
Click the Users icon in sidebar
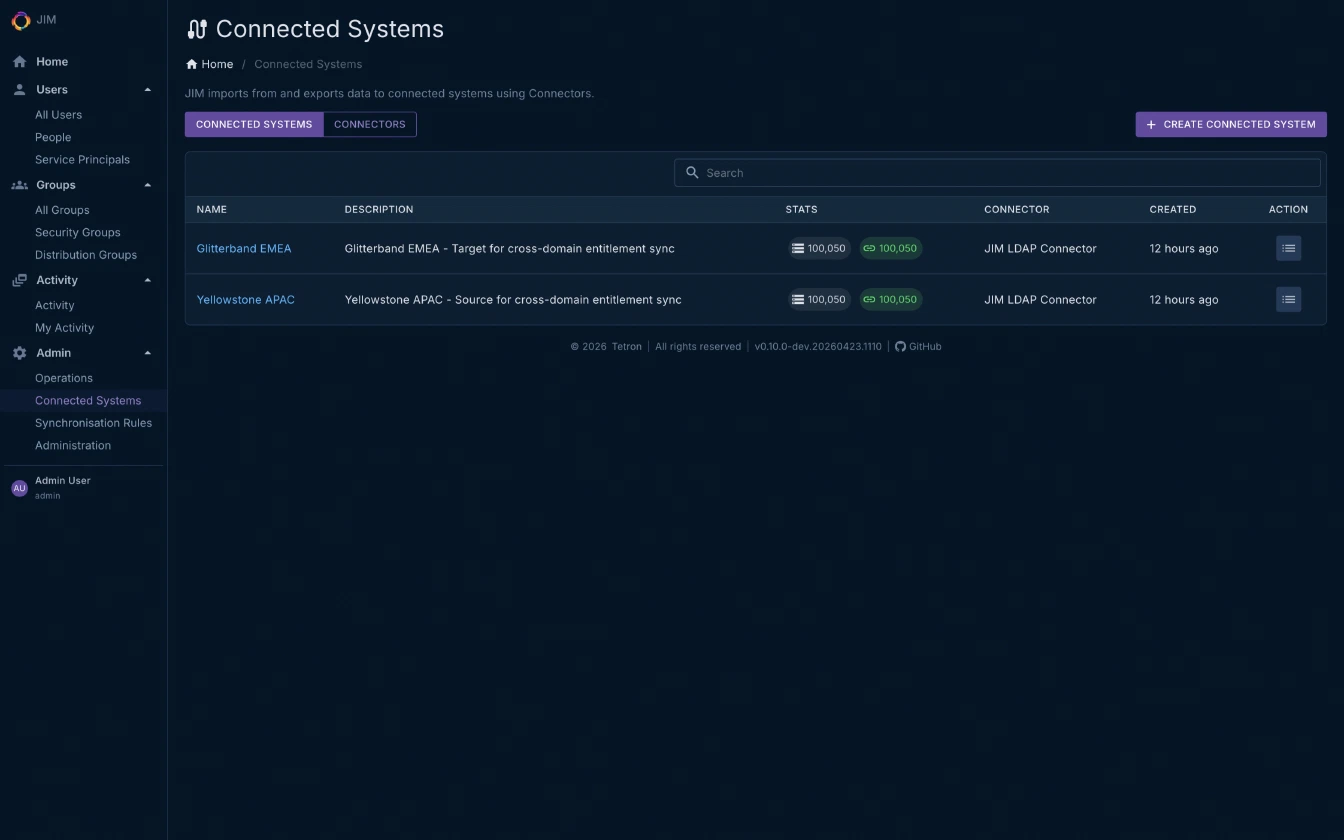(x=18, y=89)
